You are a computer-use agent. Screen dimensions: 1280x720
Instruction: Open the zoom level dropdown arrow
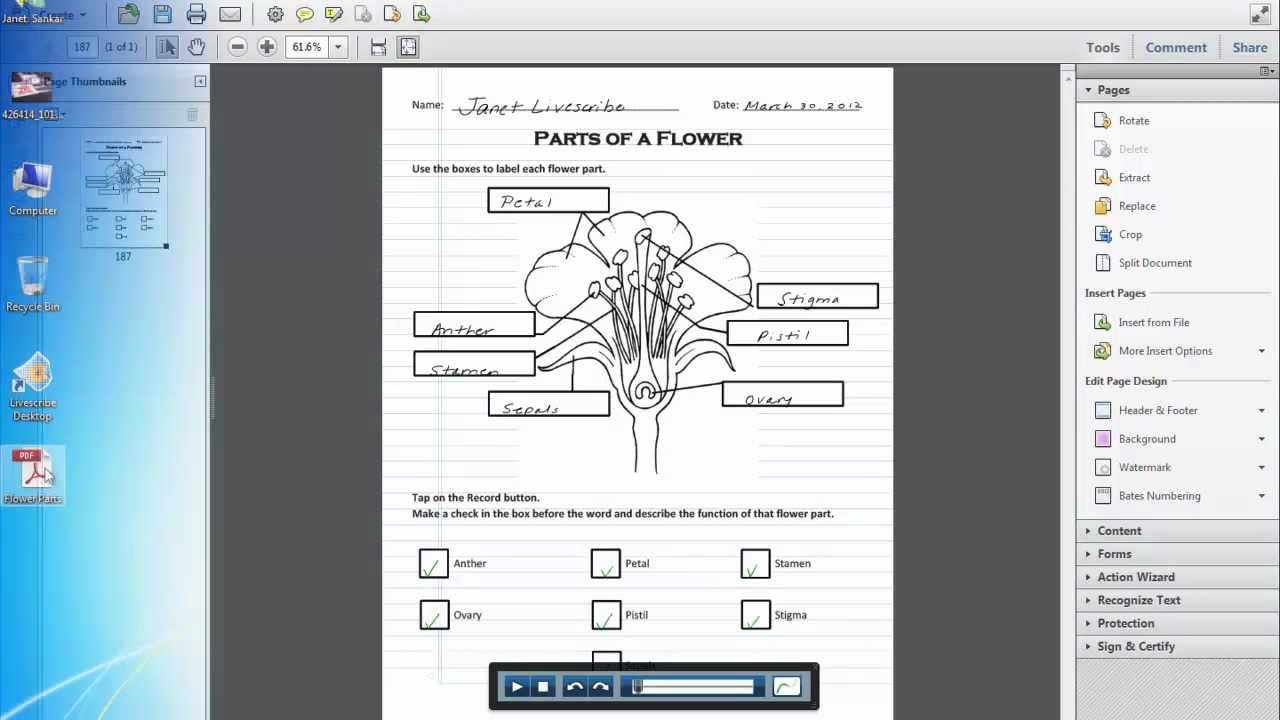(338, 47)
